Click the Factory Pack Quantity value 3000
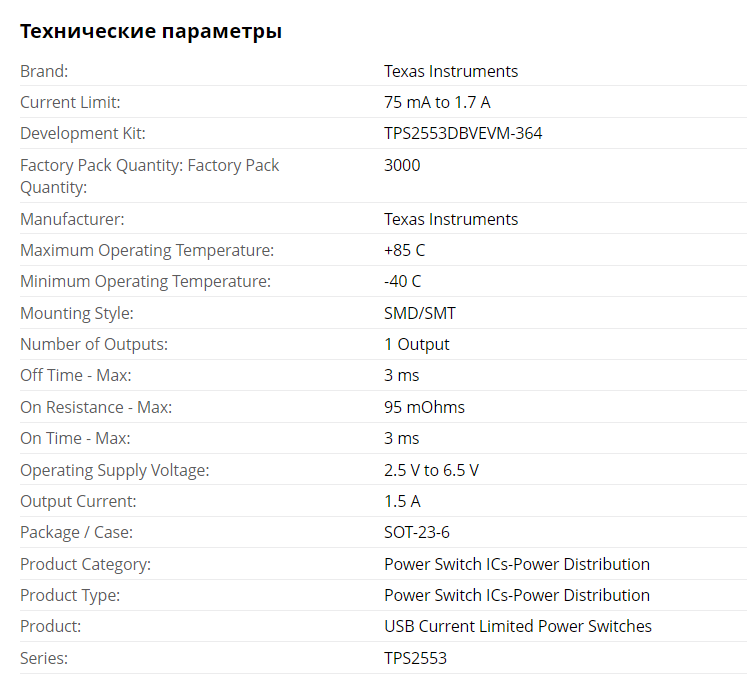The height and width of the screenshot is (680, 747). click(402, 165)
